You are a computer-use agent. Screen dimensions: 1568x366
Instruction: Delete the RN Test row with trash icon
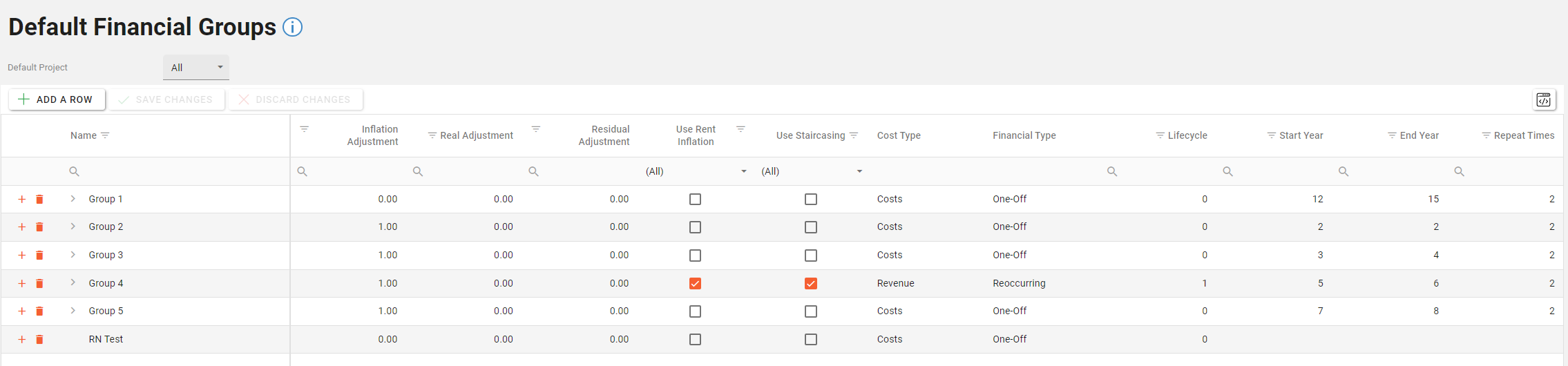pos(39,340)
